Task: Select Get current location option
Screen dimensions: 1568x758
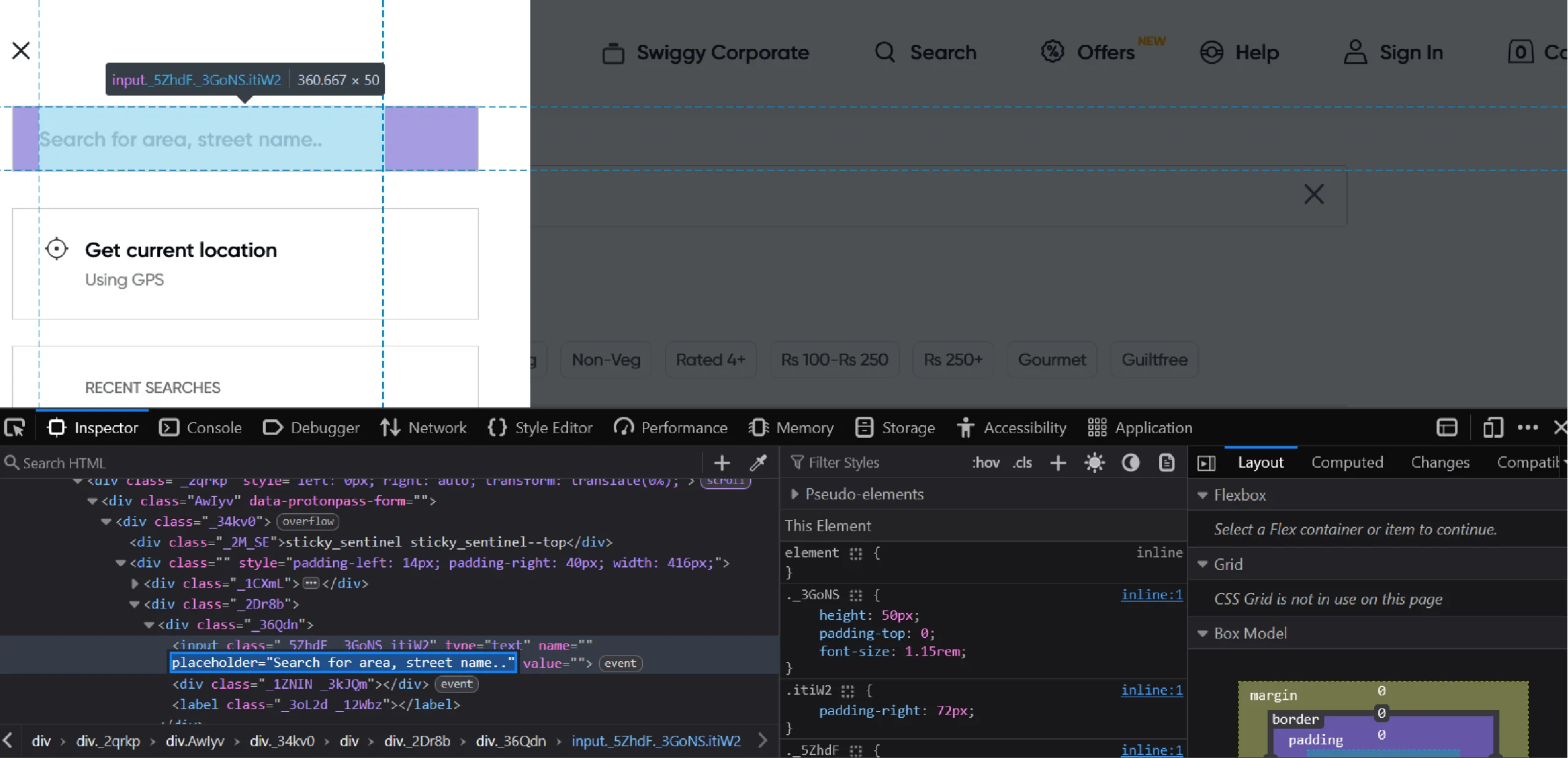Action: (245, 263)
